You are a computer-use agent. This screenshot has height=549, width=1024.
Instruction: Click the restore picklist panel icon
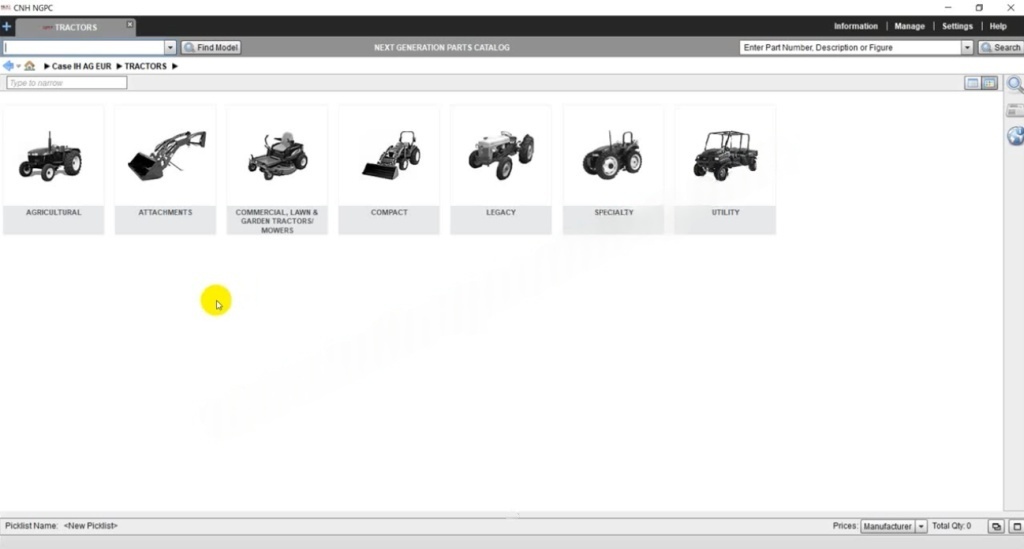995,526
